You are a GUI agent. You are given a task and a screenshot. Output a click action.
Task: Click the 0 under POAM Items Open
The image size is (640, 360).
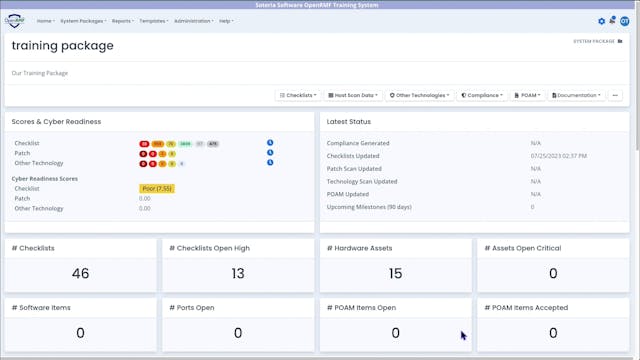tap(396, 333)
